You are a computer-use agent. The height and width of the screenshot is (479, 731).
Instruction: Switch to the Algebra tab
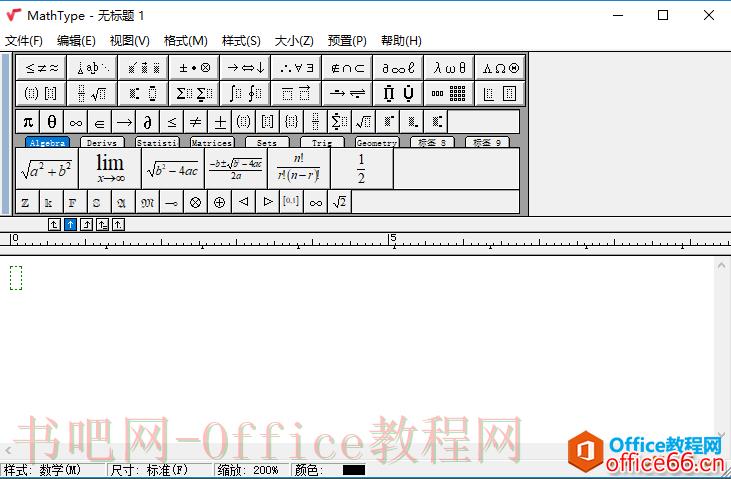(x=47, y=142)
